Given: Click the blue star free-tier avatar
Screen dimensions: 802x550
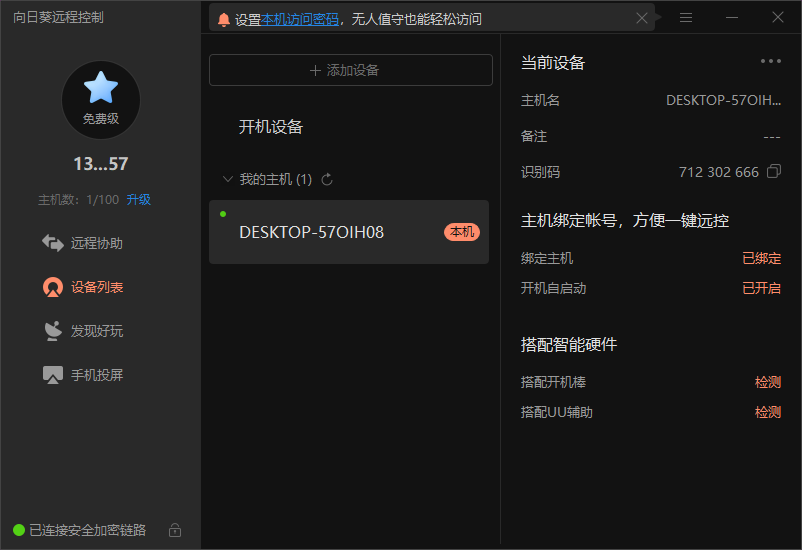Looking at the screenshot, I should point(101,100).
